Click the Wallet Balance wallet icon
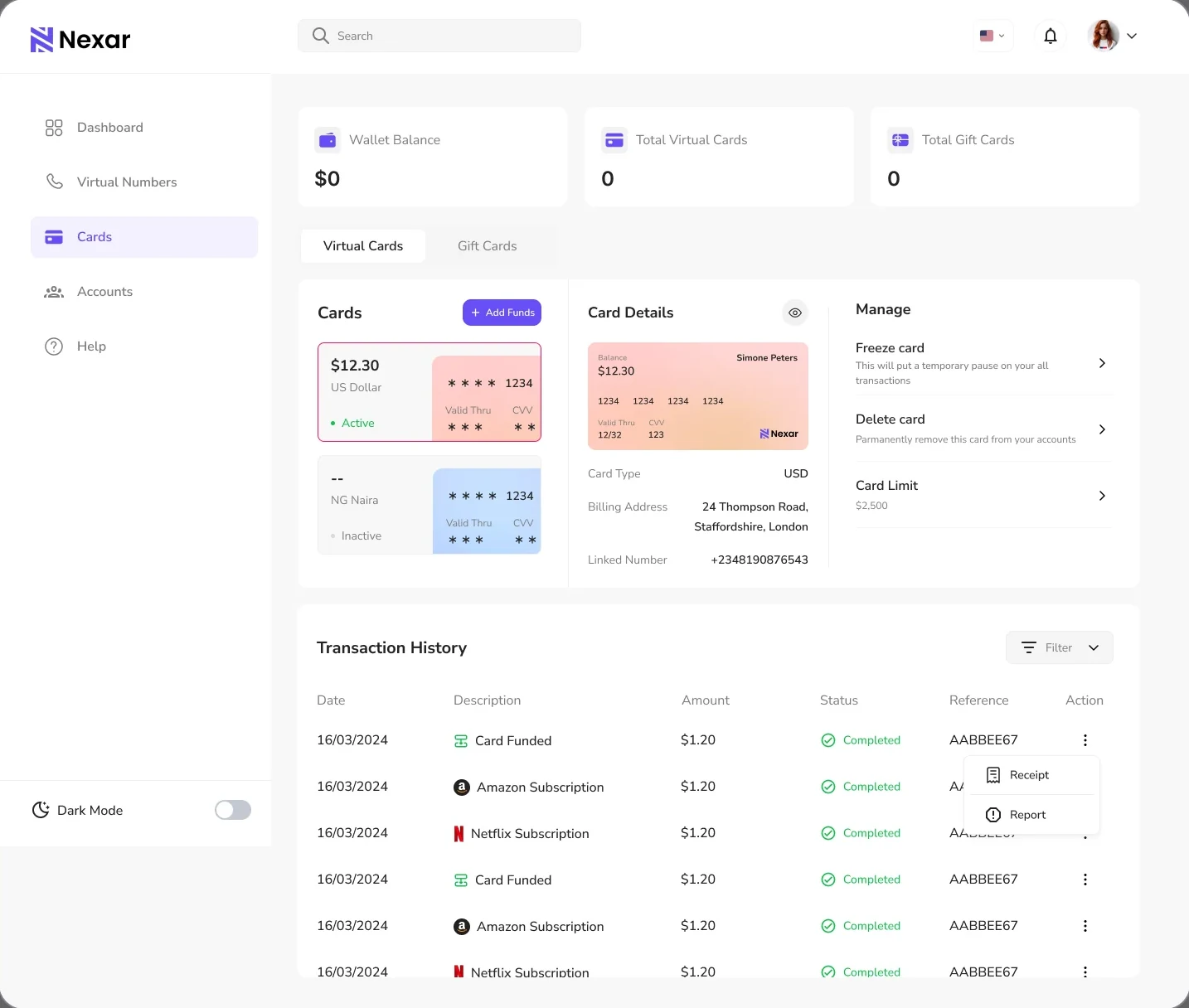 click(x=328, y=140)
